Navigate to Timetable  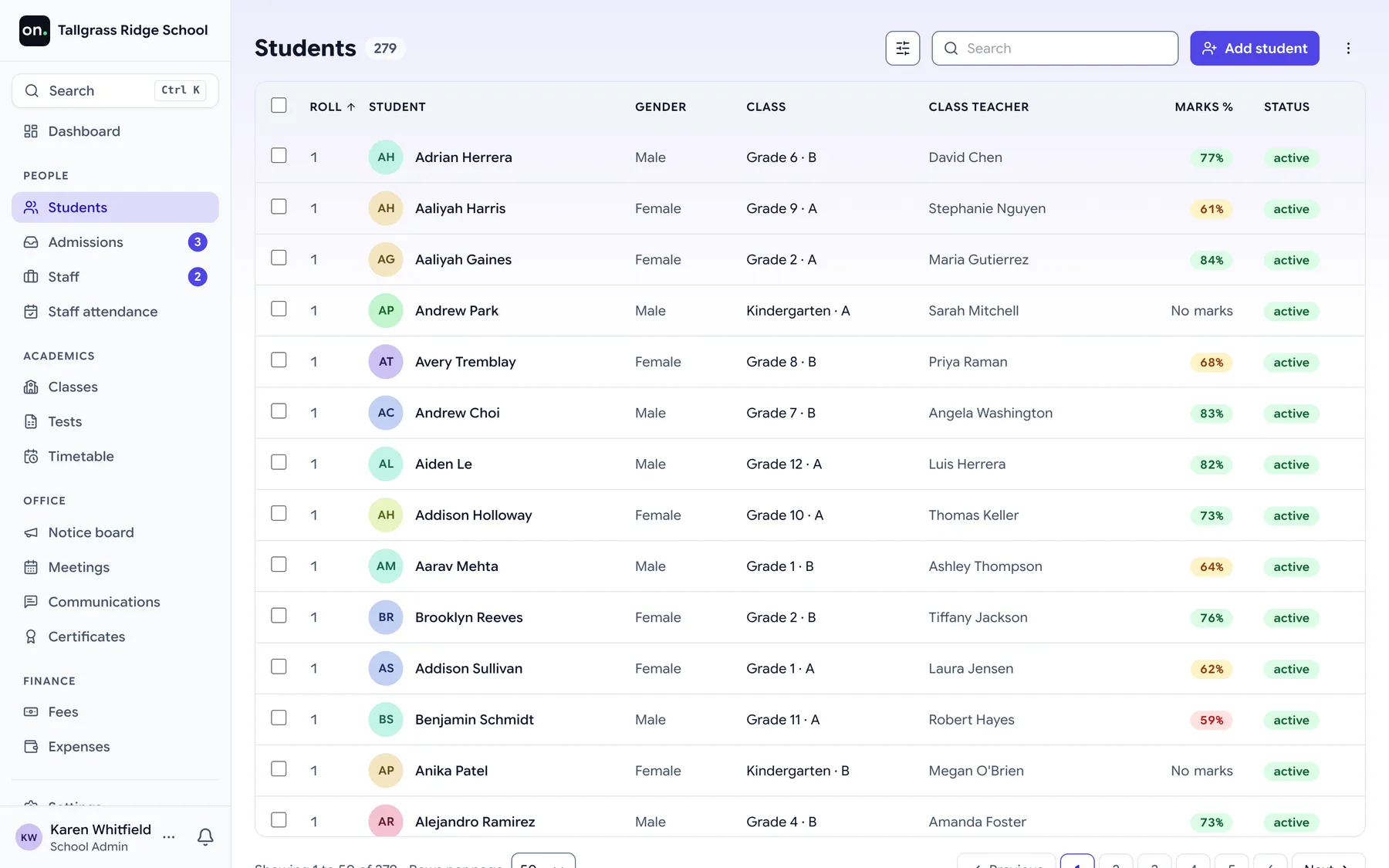(x=115, y=456)
